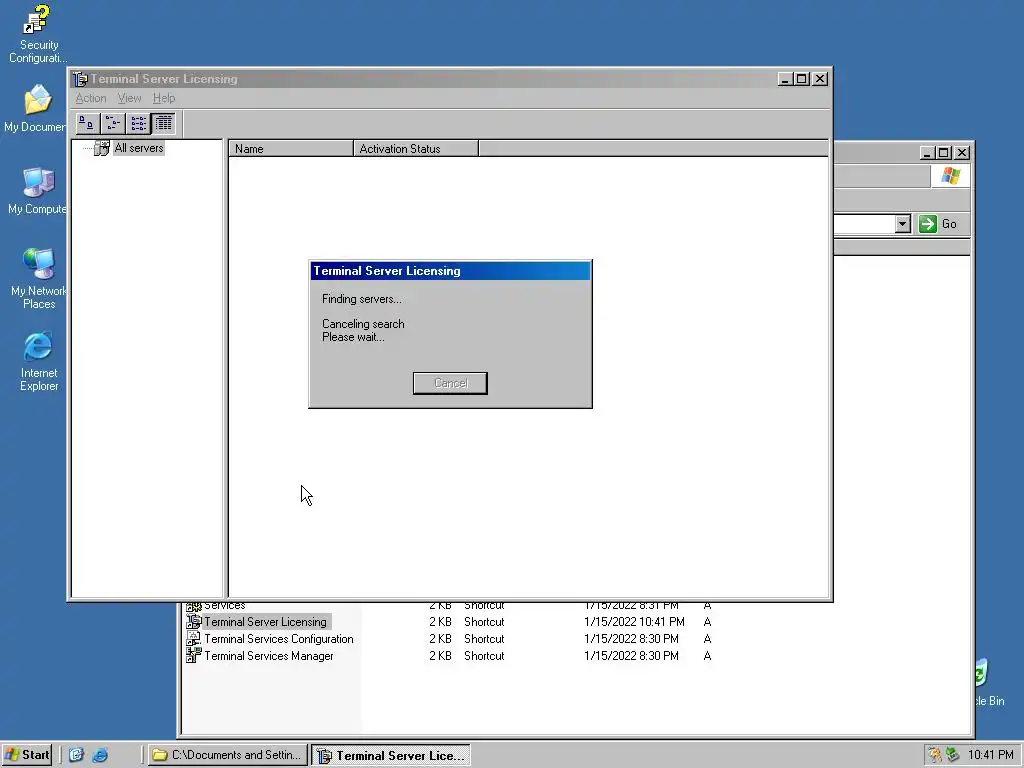Open the Recycle Bin desktop icon
Screen dimensions: 1024x768
tap(988, 683)
